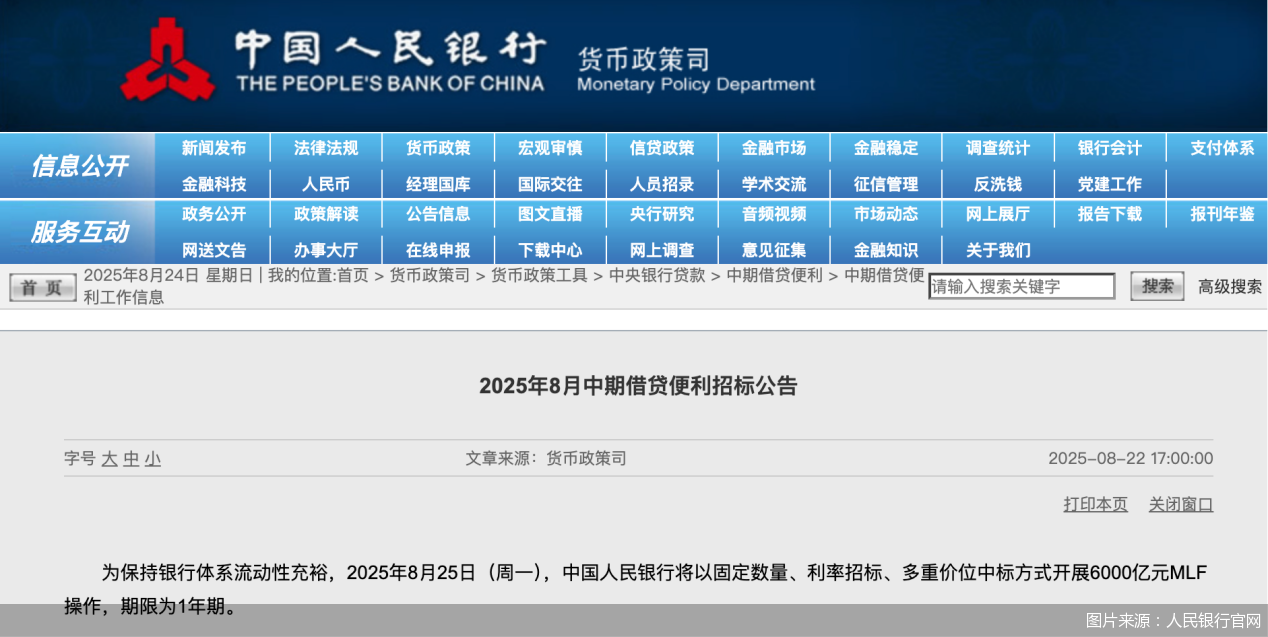Open 经理国库 navigation link
This screenshot has height=637, width=1268.
[x=438, y=184]
